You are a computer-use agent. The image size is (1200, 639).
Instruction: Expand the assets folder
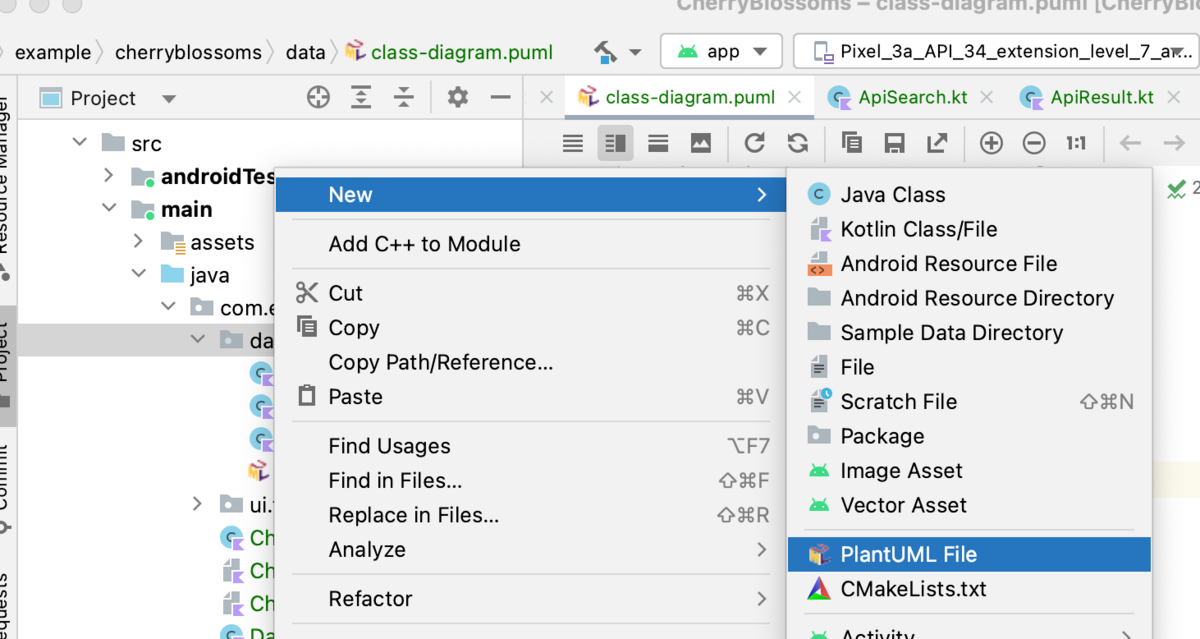coord(139,242)
